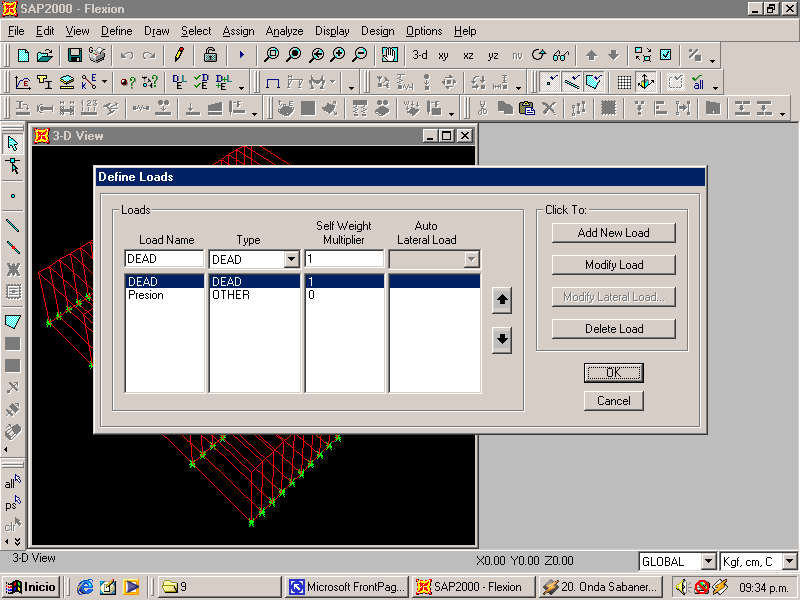Save the model with the floppy disk icon
The height and width of the screenshot is (600, 800).
[75, 55]
